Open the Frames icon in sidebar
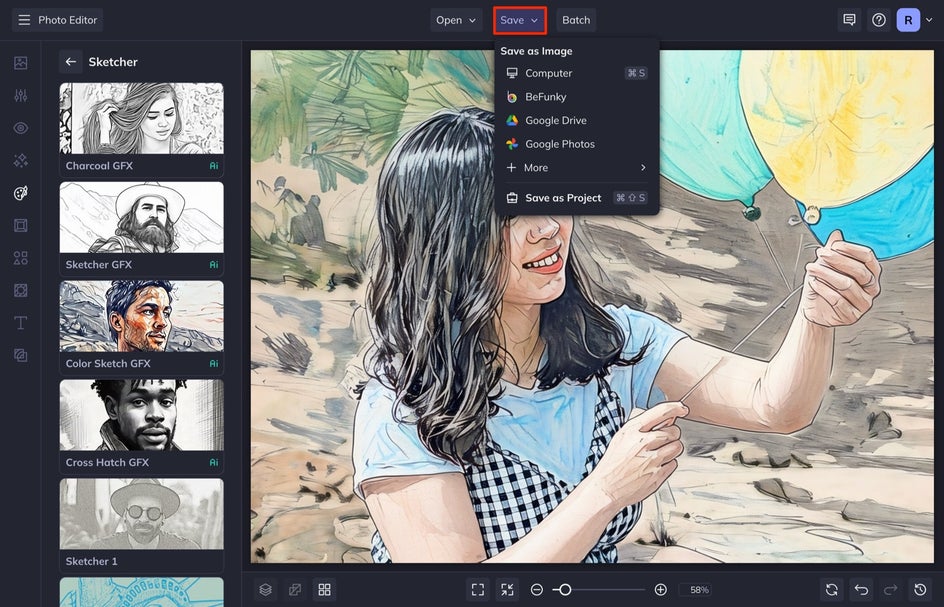The image size is (944, 607). point(20,225)
